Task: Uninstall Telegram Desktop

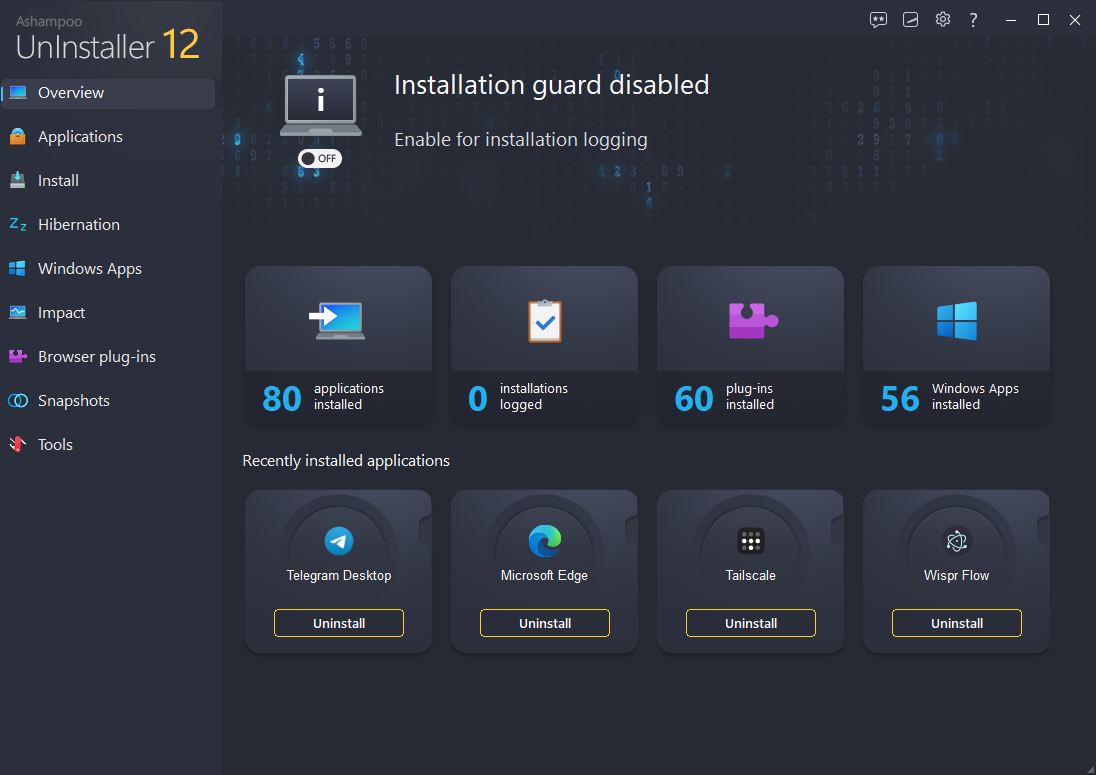Action: pyautogui.click(x=339, y=623)
